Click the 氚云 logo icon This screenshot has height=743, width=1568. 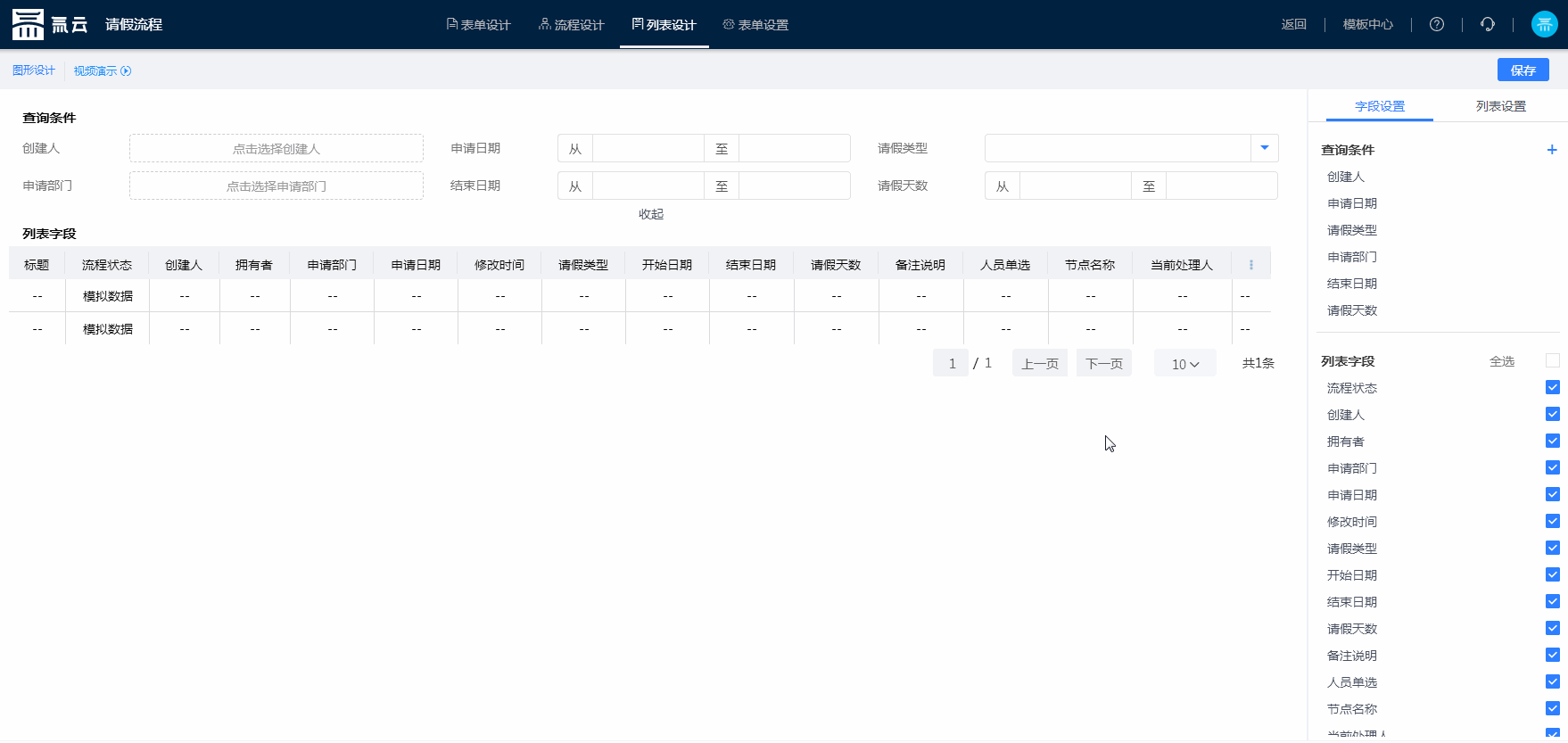tap(28, 24)
